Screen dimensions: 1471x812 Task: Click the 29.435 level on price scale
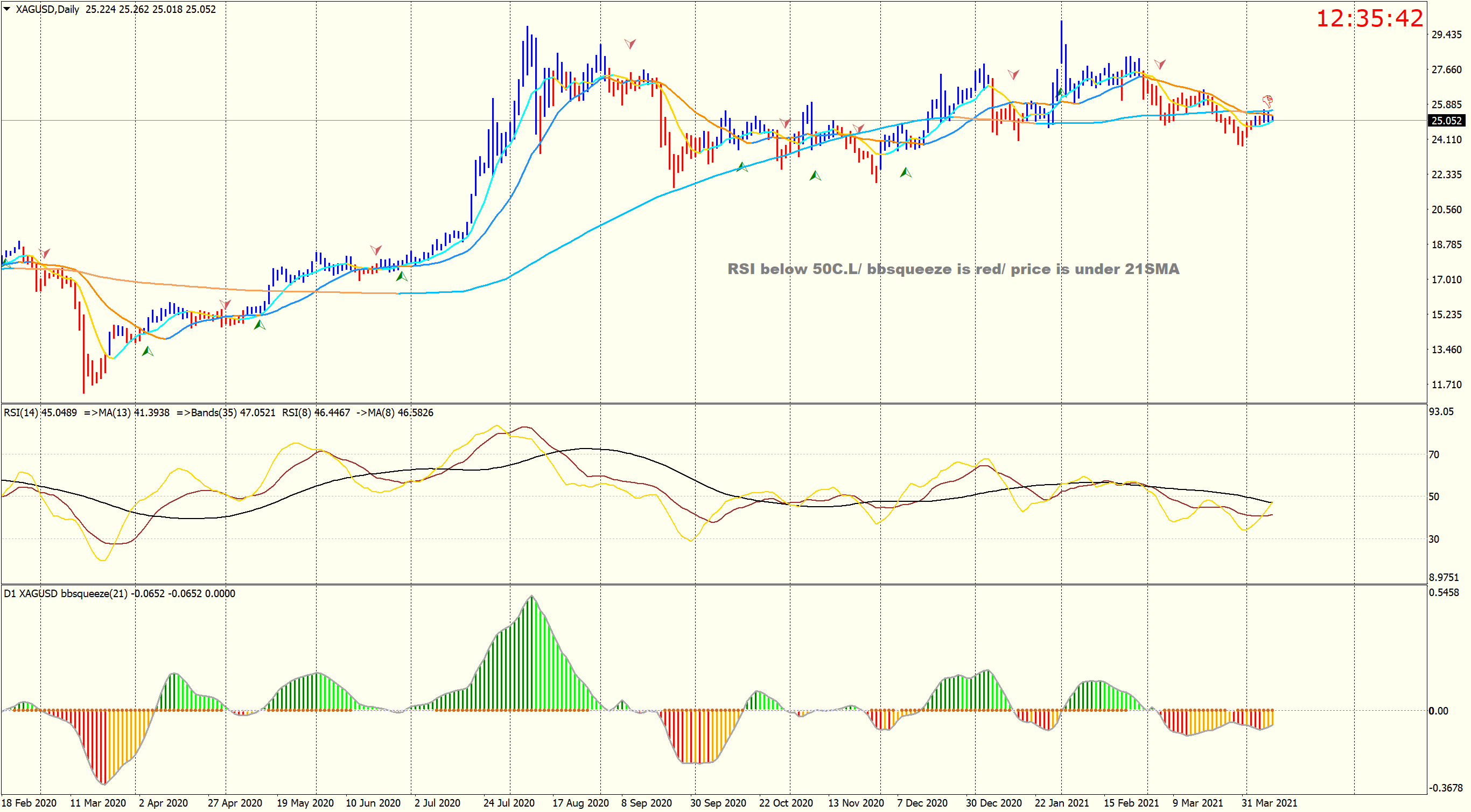1446,35
